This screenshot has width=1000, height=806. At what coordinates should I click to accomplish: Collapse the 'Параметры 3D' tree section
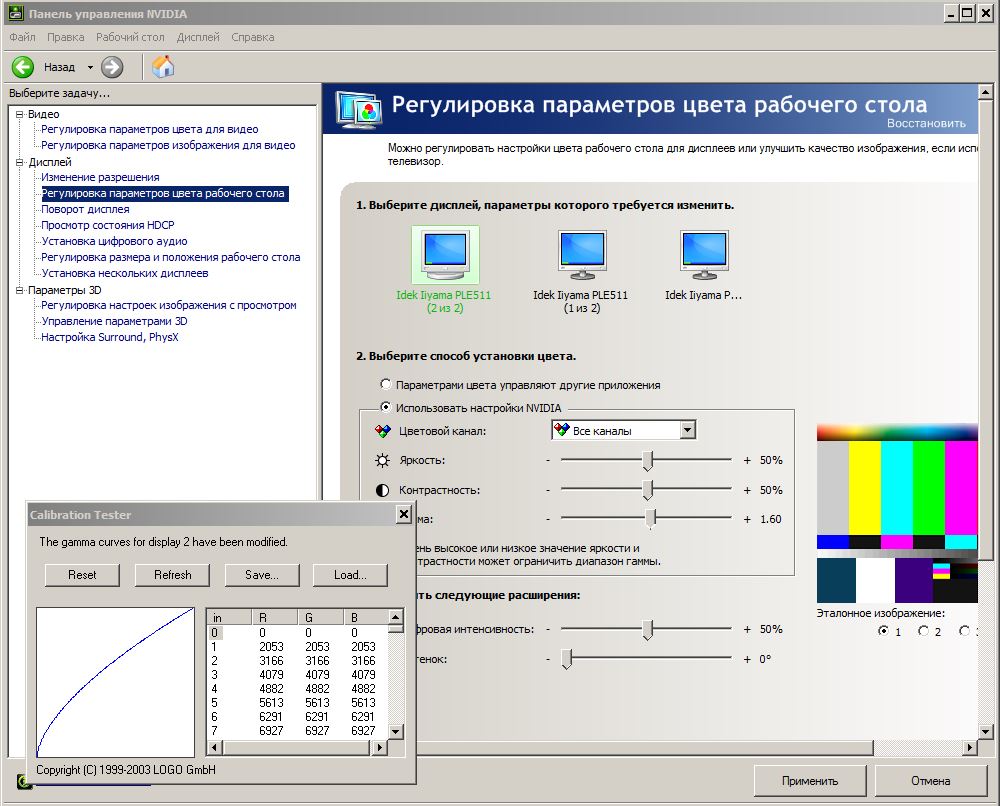19,290
